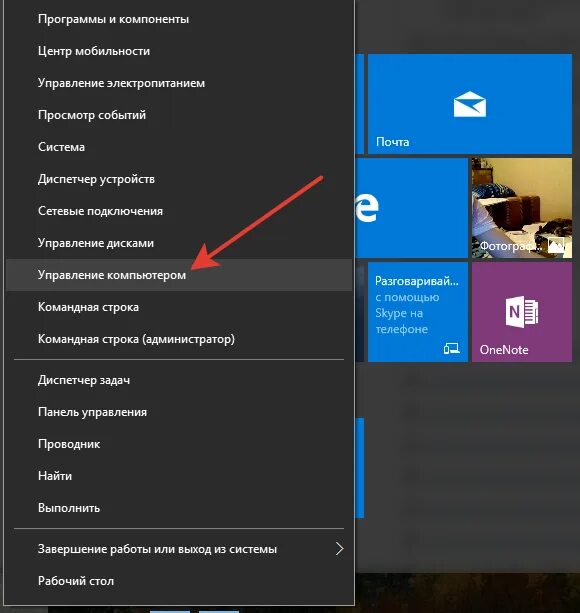Choose Просмотр событий entry
Image resolution: width=580 pixels, height=613 pixels.
point(179,115)
